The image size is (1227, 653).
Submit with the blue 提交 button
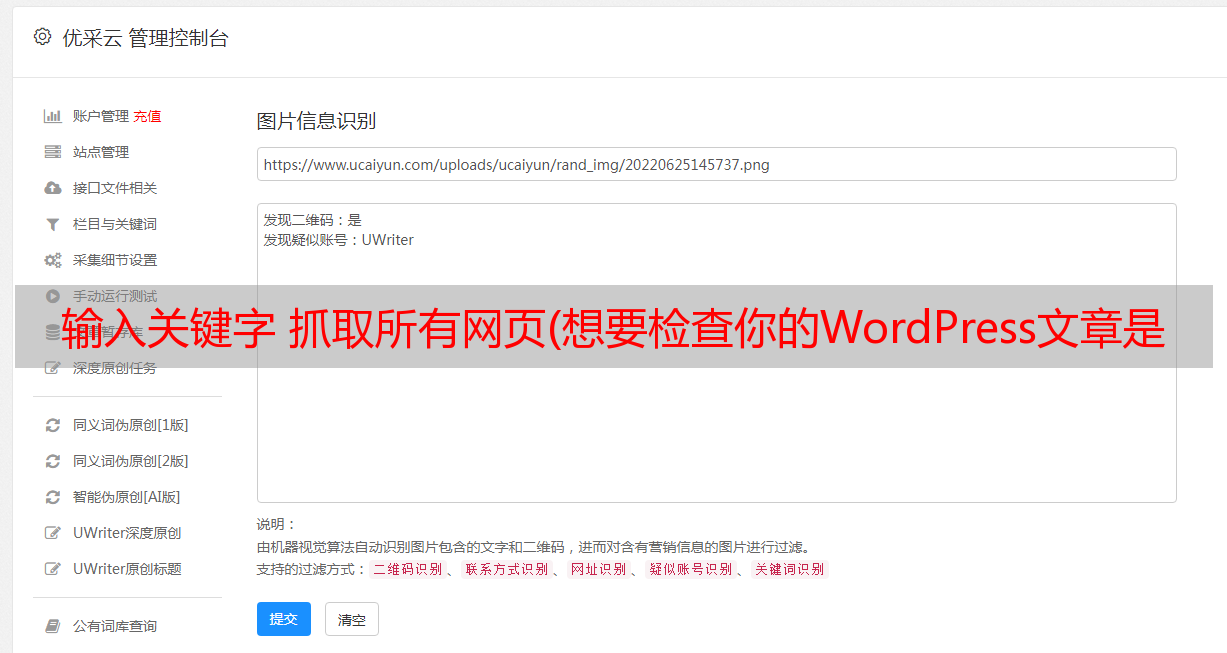pos(284,619)
